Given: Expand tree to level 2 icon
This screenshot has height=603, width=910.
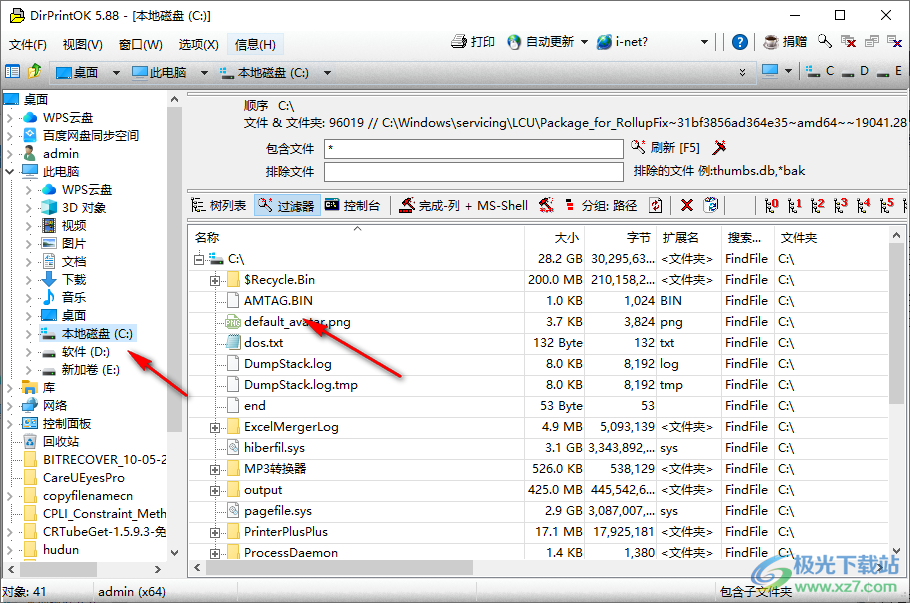Looking at the screenshot, I should pos(818,205).
